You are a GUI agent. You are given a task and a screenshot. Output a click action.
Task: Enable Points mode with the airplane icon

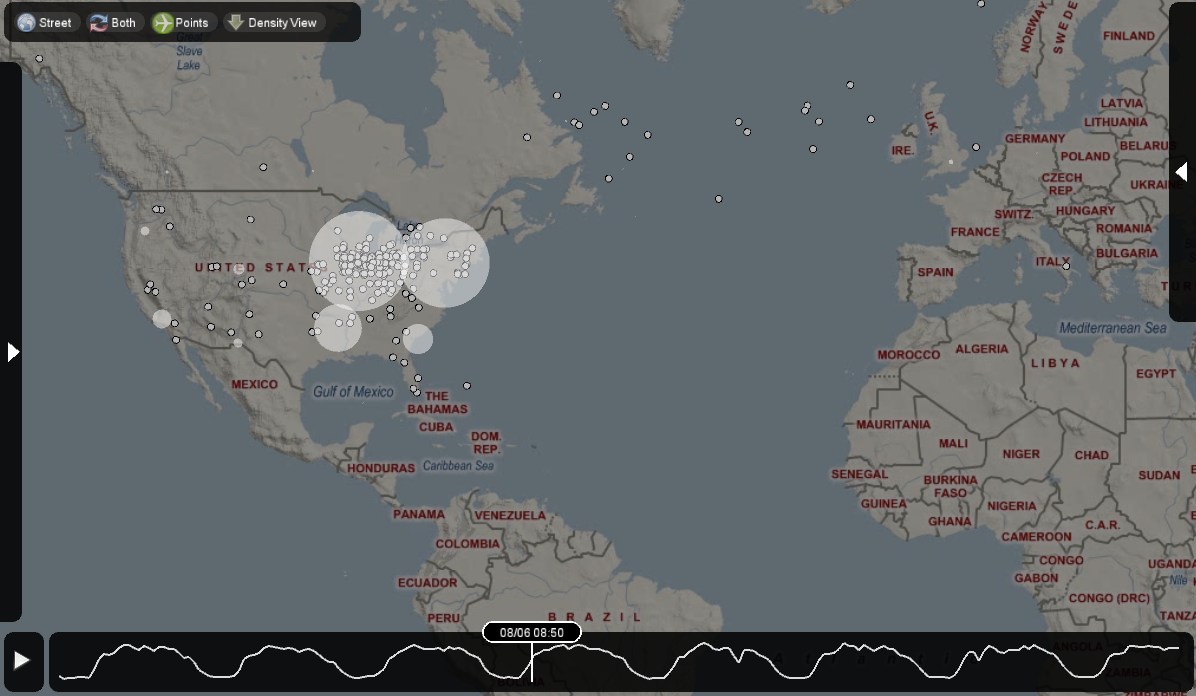182,23
